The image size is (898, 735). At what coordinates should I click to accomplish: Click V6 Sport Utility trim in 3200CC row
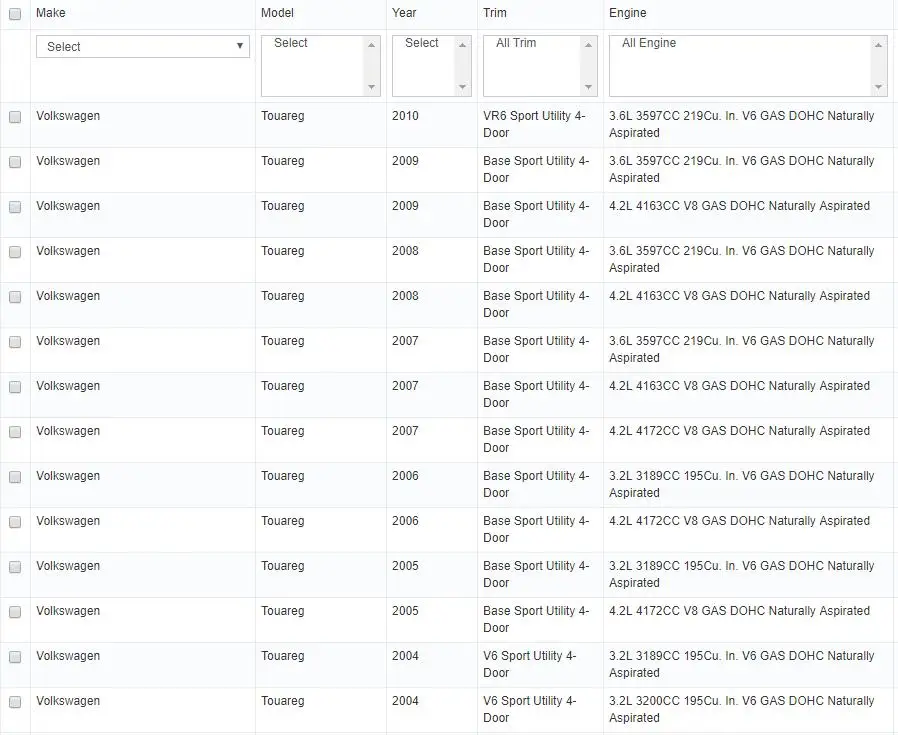pos(530,709)
